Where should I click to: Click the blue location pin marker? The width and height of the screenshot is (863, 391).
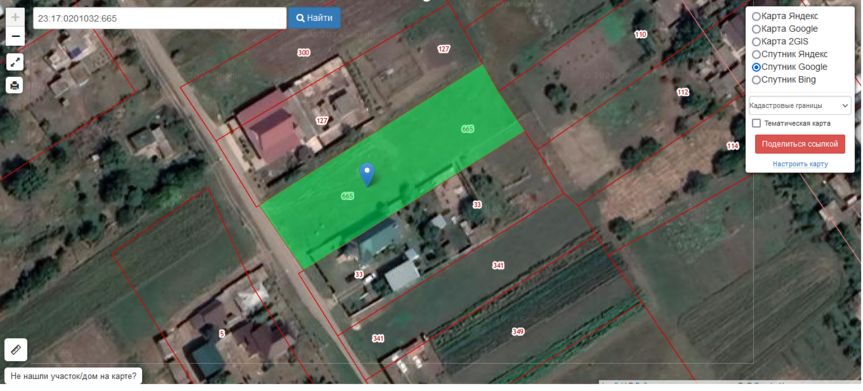pyautogui.click(x=367, y=174)
